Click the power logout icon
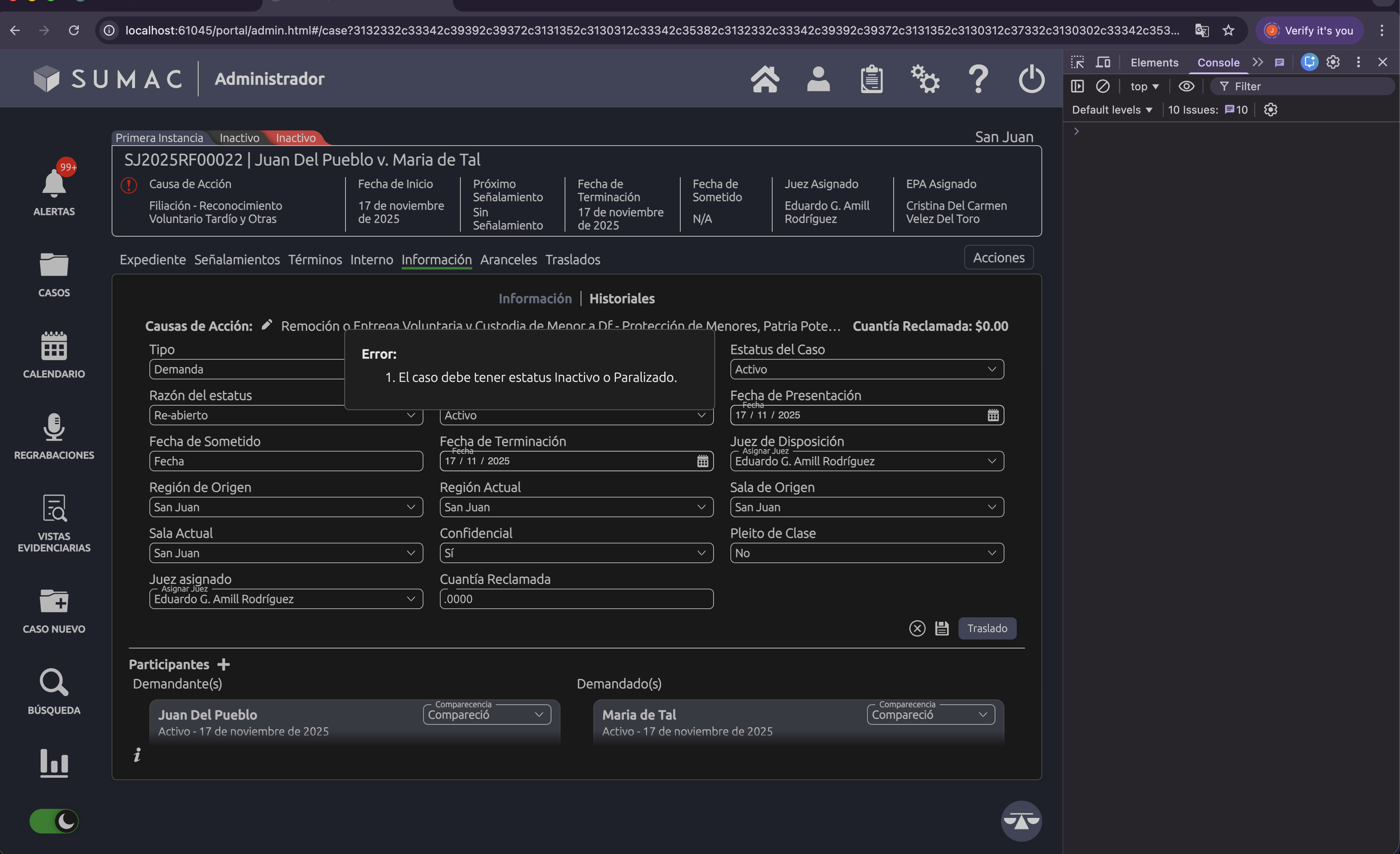 click(1031, 79)
